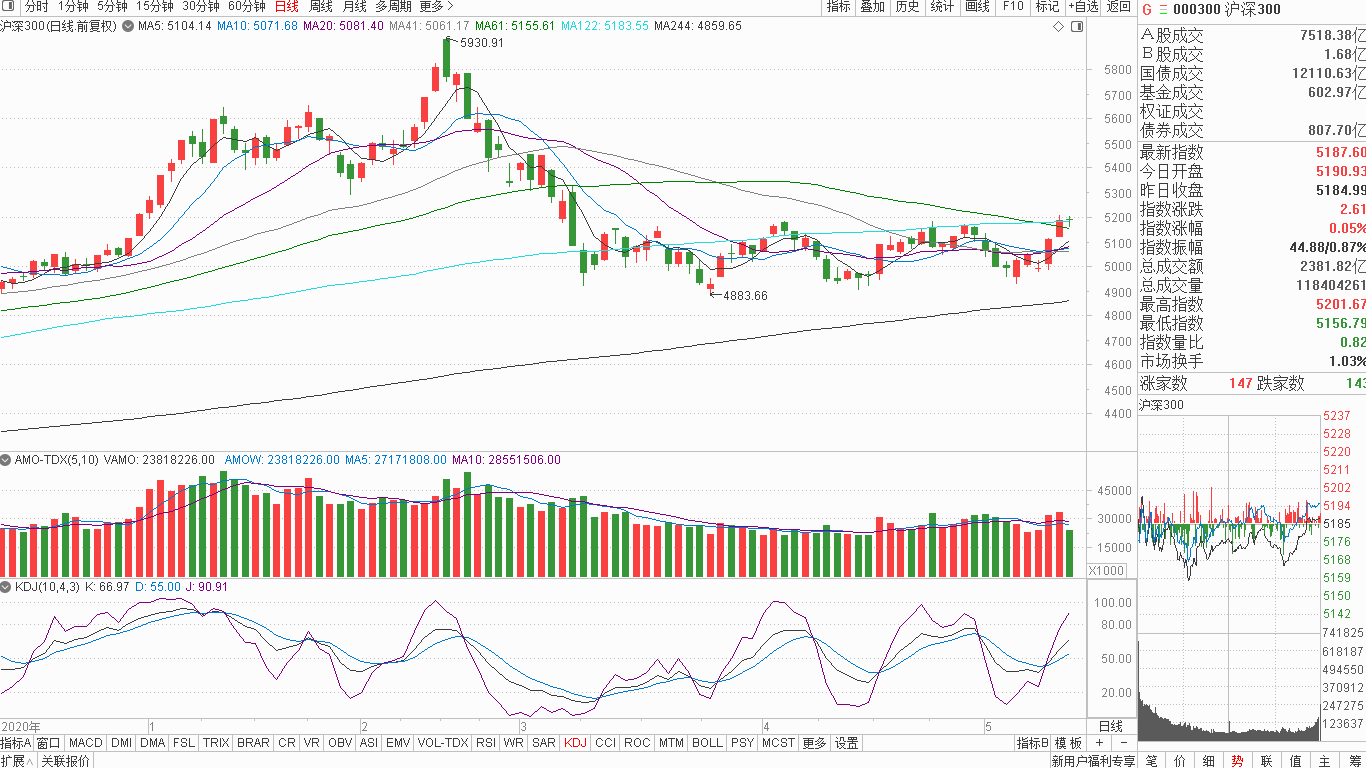1366x768 pixels.
Task: Select the VOL-TDX indicator
Action: (x=442, y=743)
